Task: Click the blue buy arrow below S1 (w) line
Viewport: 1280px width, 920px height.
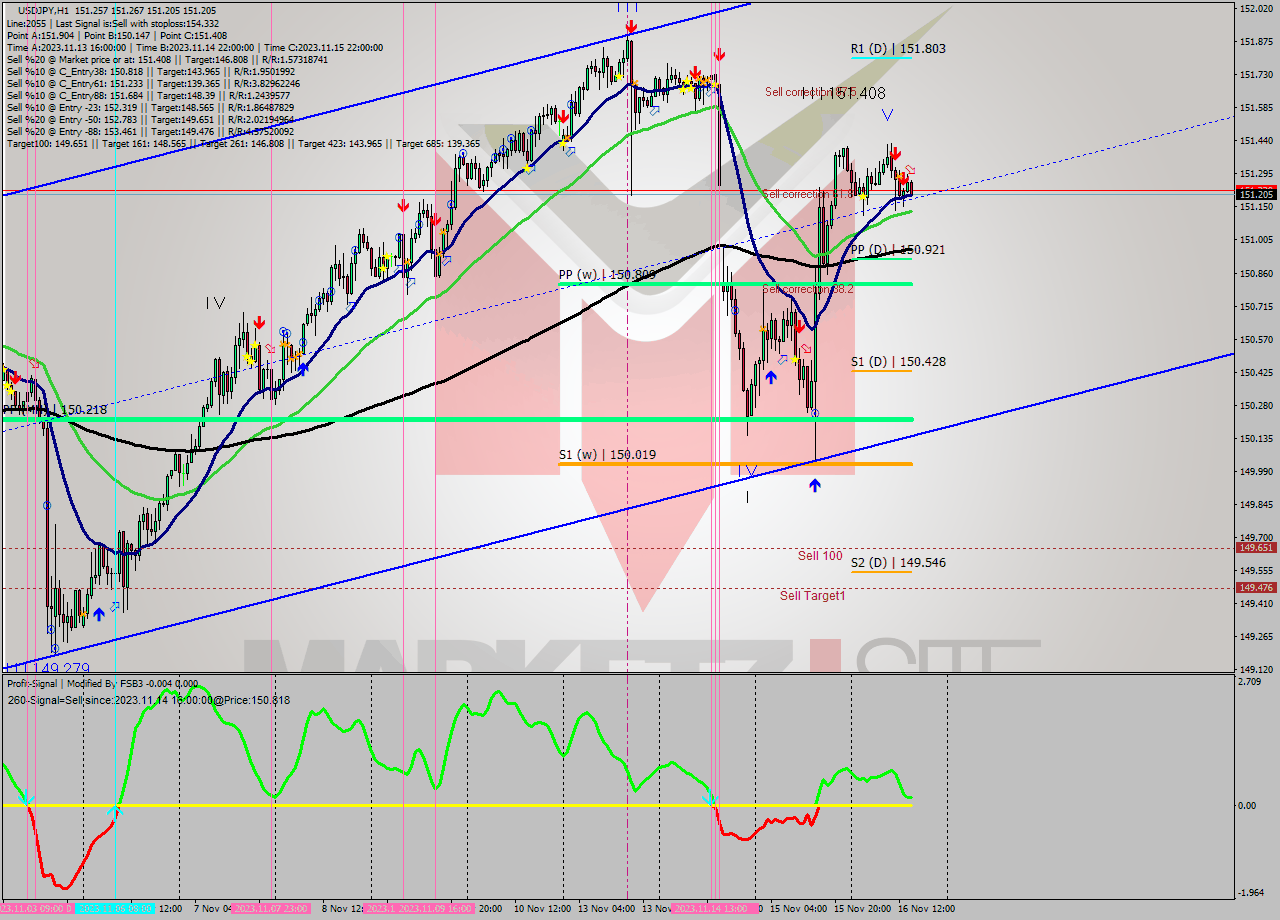Action: [815, 485]
